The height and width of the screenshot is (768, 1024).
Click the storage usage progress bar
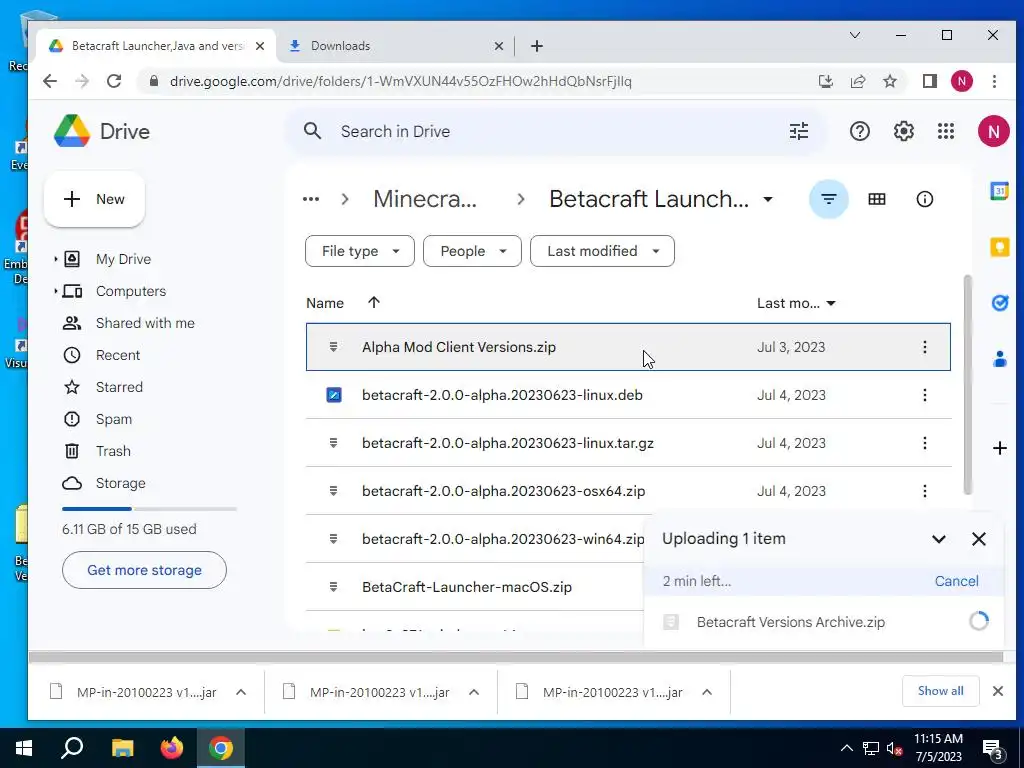[x=149, y=509]
